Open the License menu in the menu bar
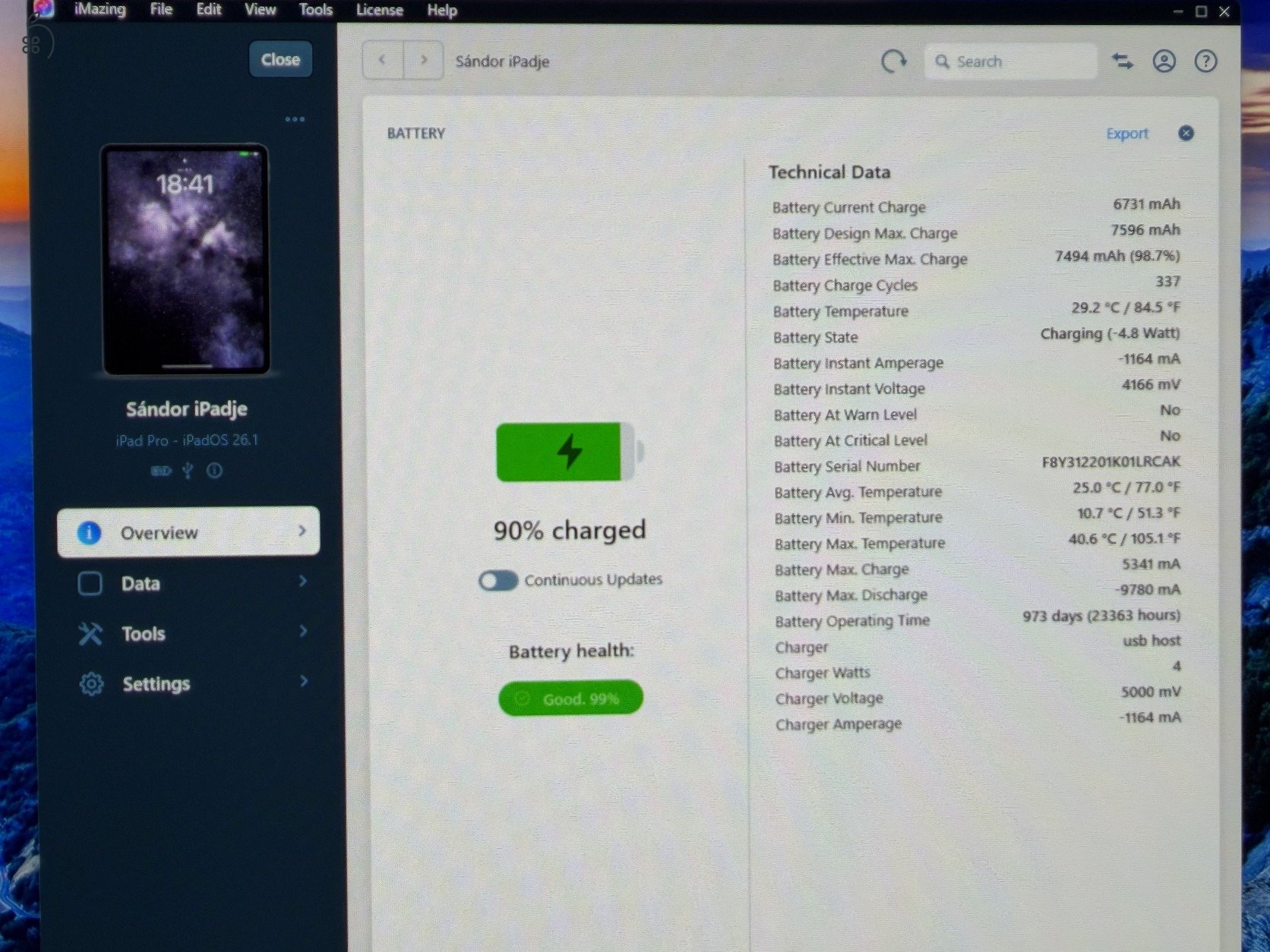Viewport: 1270px width, 952px height. click(379, 11)
